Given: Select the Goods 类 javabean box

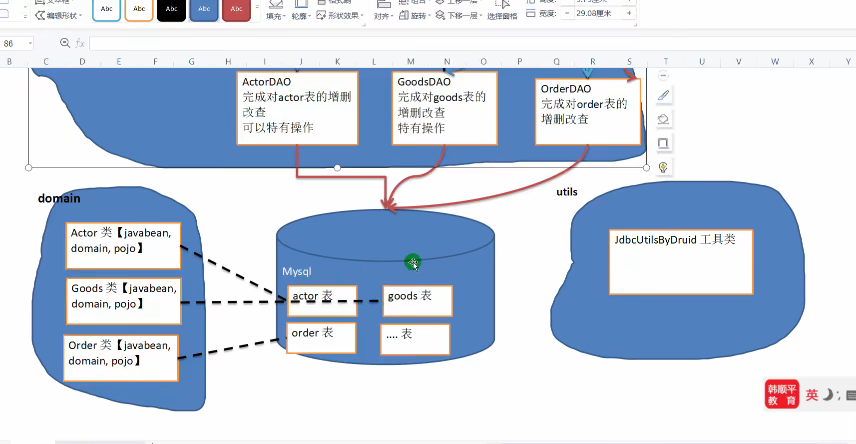Looking at the screenshot, I should (x=124, y=301).
